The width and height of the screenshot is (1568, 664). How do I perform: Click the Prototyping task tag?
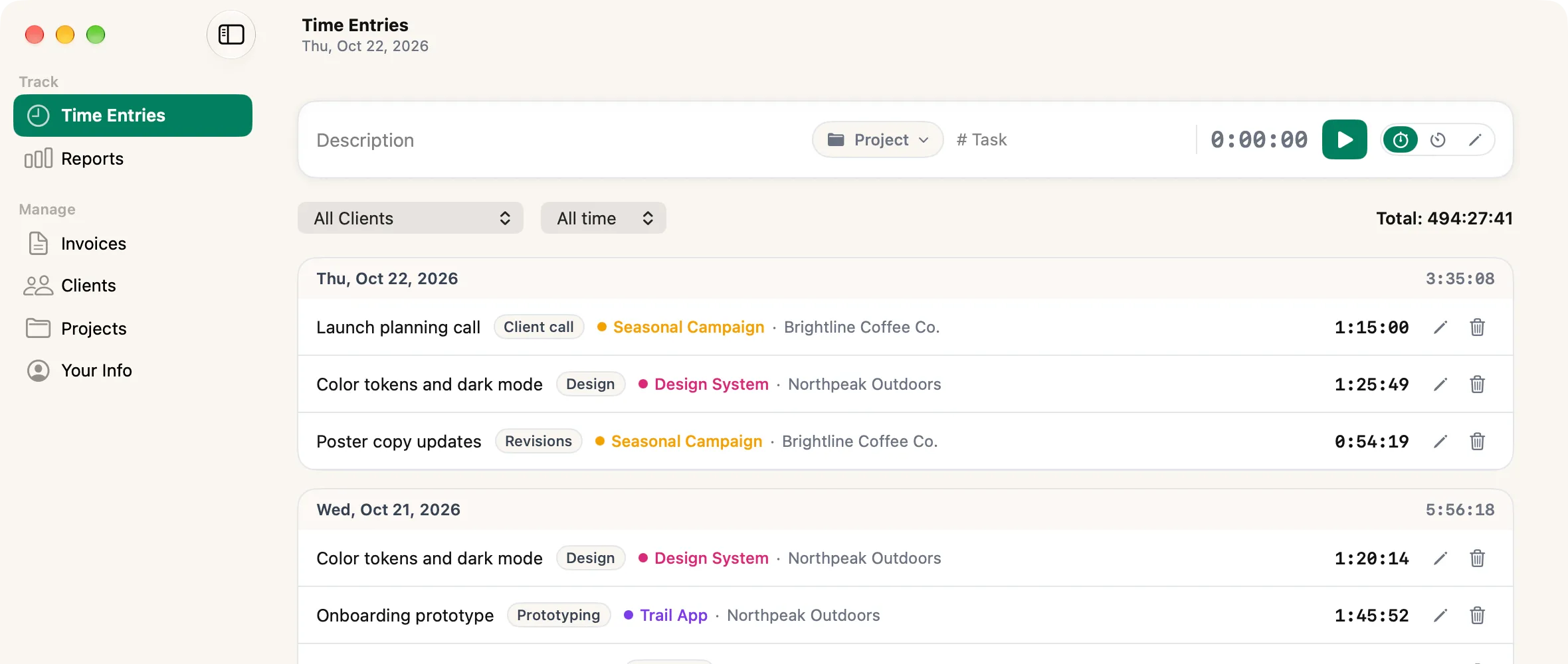point(559,615)
